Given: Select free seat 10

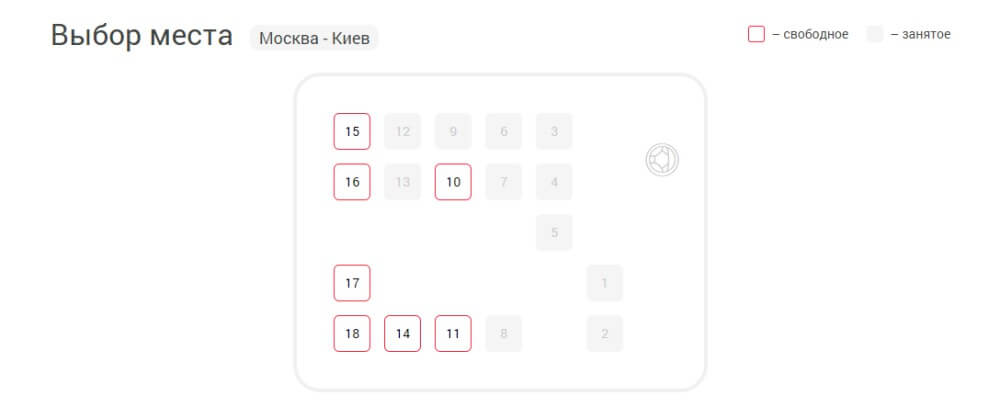Looking at the screenshot, I should tap(453, 182).
